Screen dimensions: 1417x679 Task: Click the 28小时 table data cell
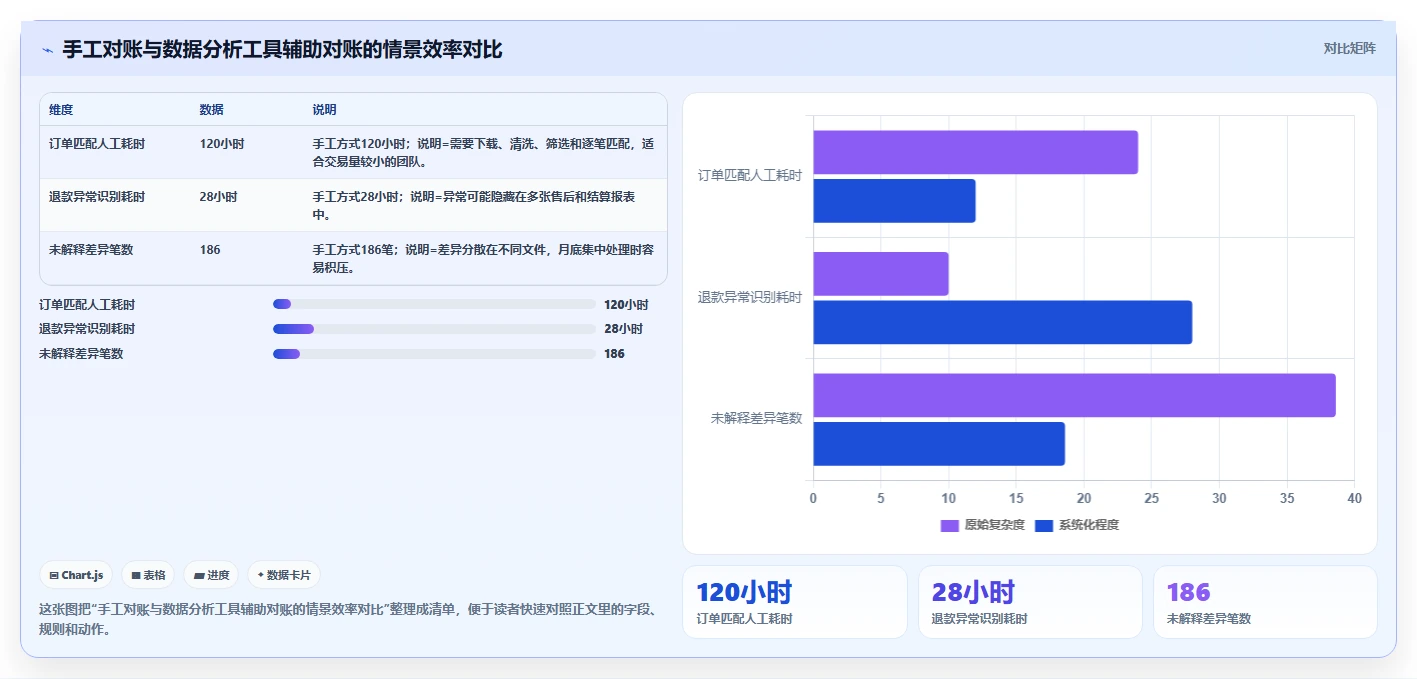218,197
